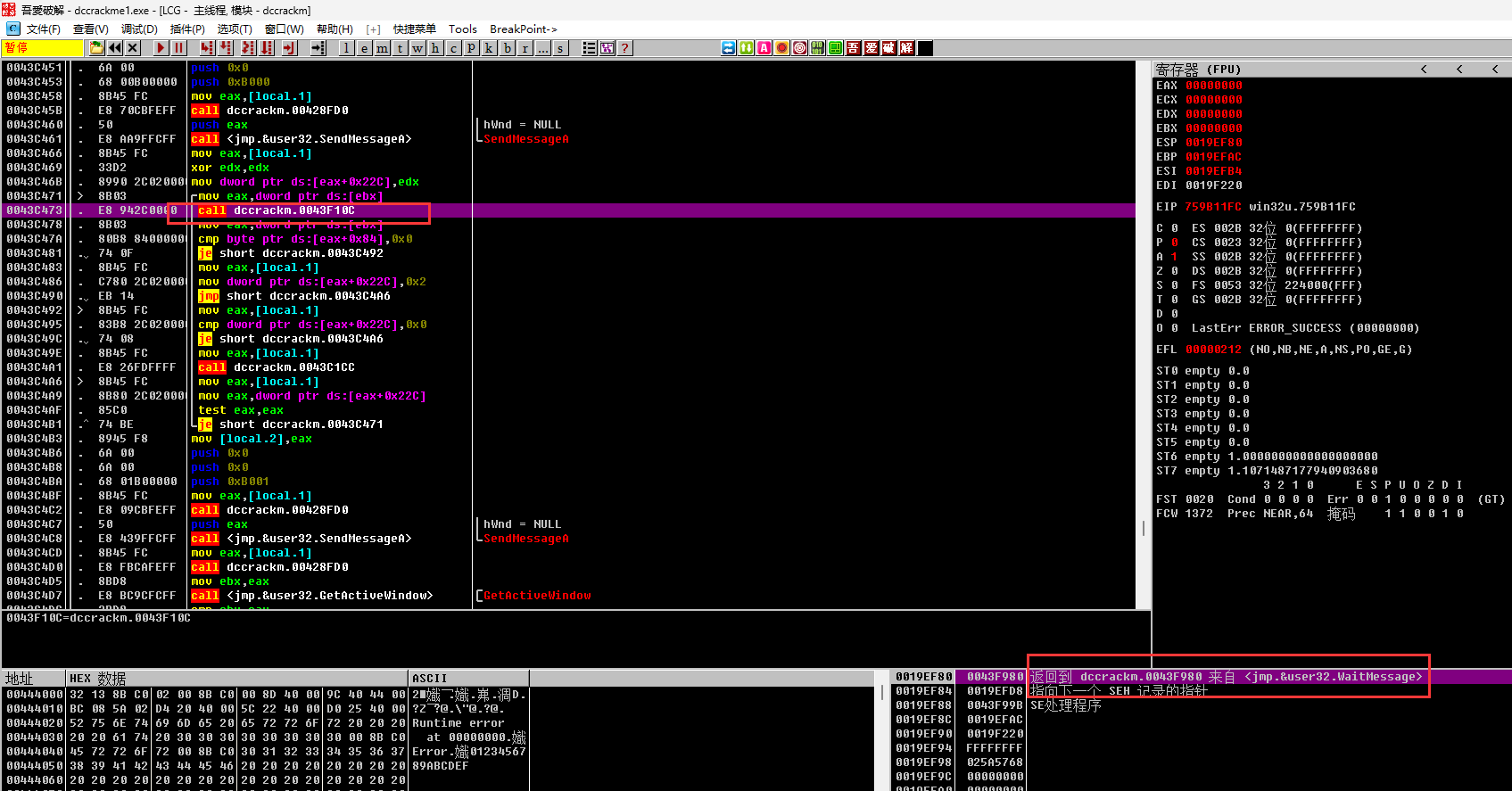This screenshot has width=1512, height=791.
Task: Execute till return toolbar icon
Action: [289, 48]
